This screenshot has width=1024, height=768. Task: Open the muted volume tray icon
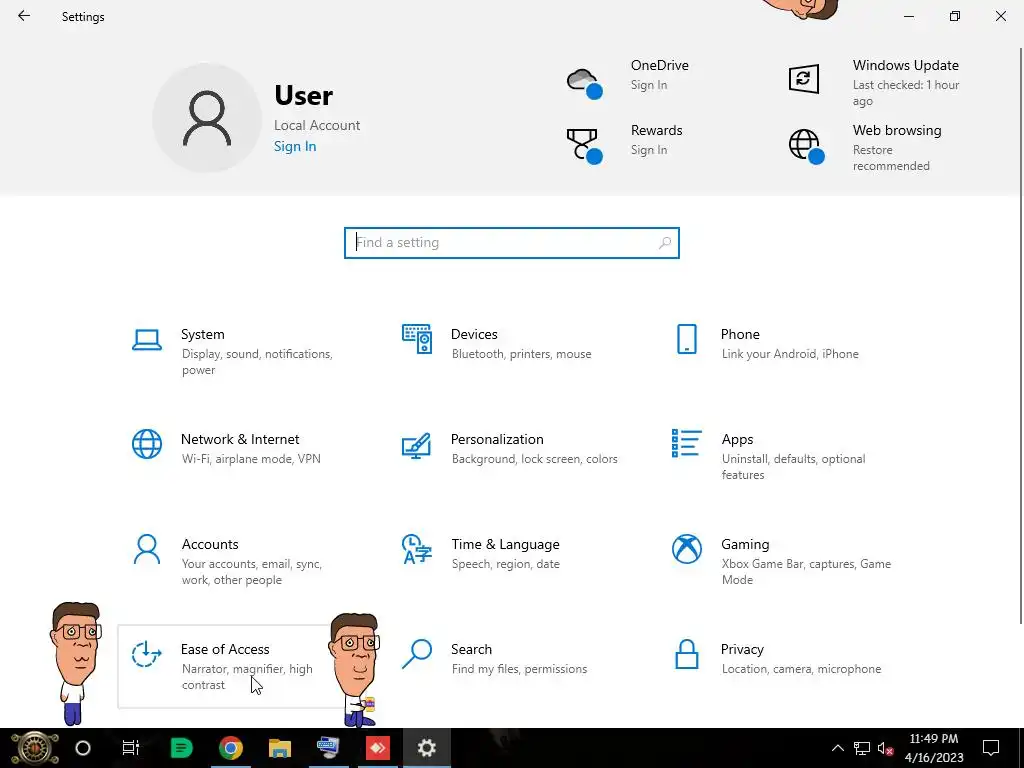[x=886, y=748]
